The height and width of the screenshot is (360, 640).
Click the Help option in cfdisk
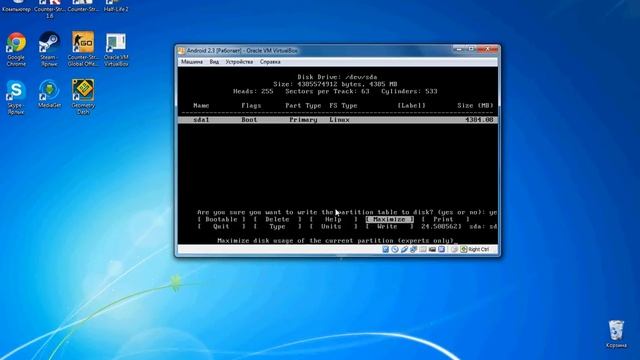click(333, 219)
